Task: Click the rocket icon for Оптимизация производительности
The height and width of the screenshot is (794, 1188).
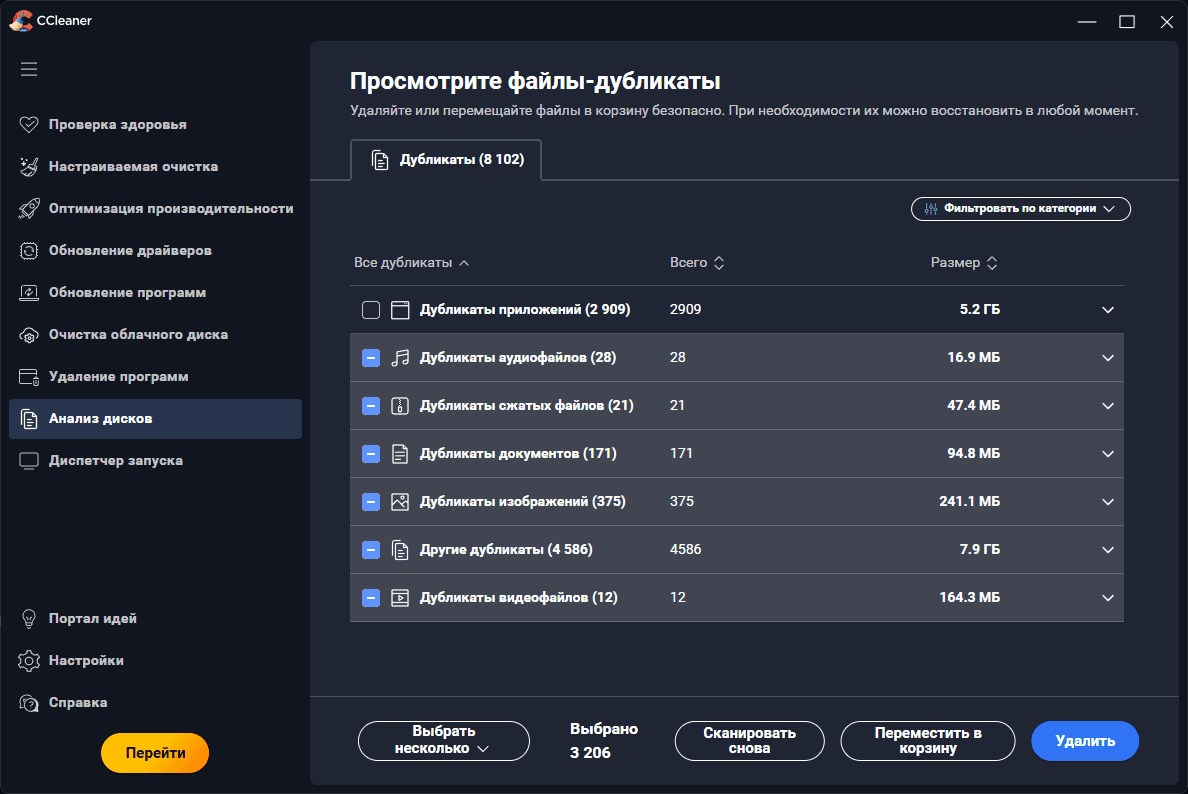Action: [29, 209]
